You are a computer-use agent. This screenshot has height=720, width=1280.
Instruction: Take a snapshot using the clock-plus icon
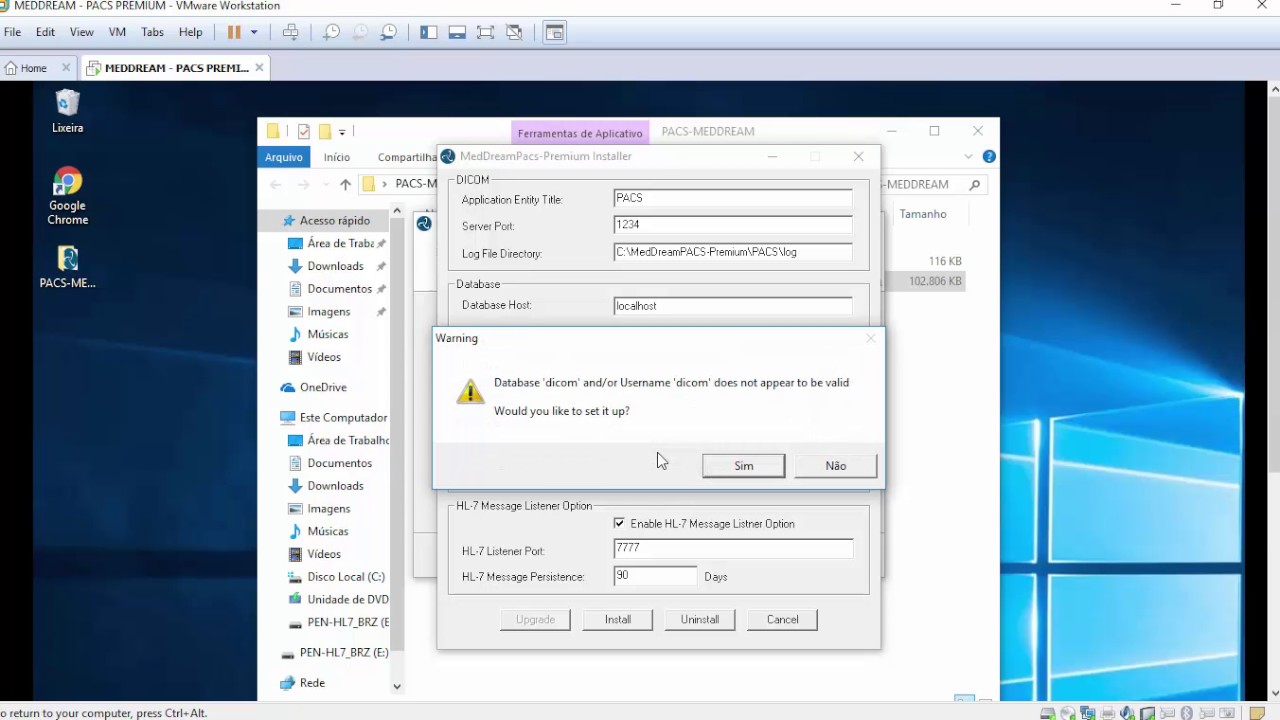tap(331, 32)
